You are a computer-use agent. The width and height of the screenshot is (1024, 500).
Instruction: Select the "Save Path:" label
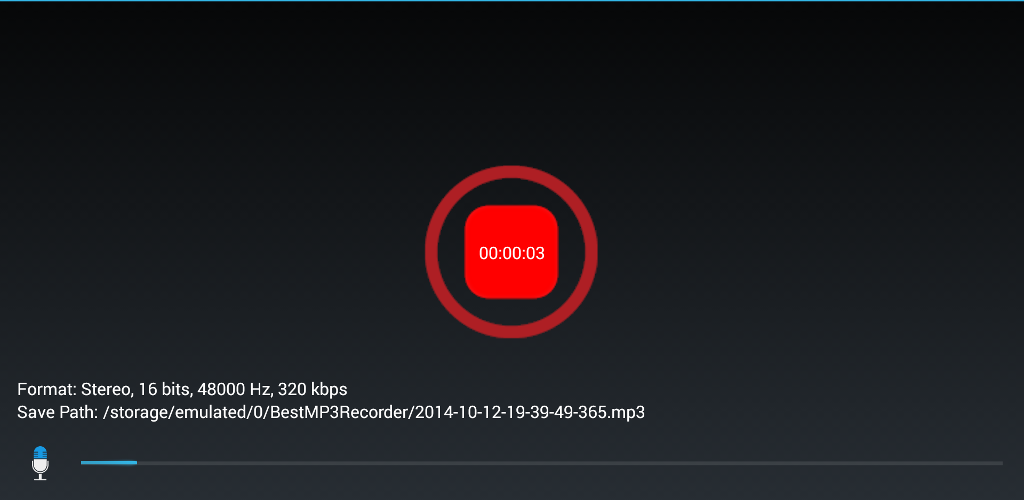tap(57, 413)
